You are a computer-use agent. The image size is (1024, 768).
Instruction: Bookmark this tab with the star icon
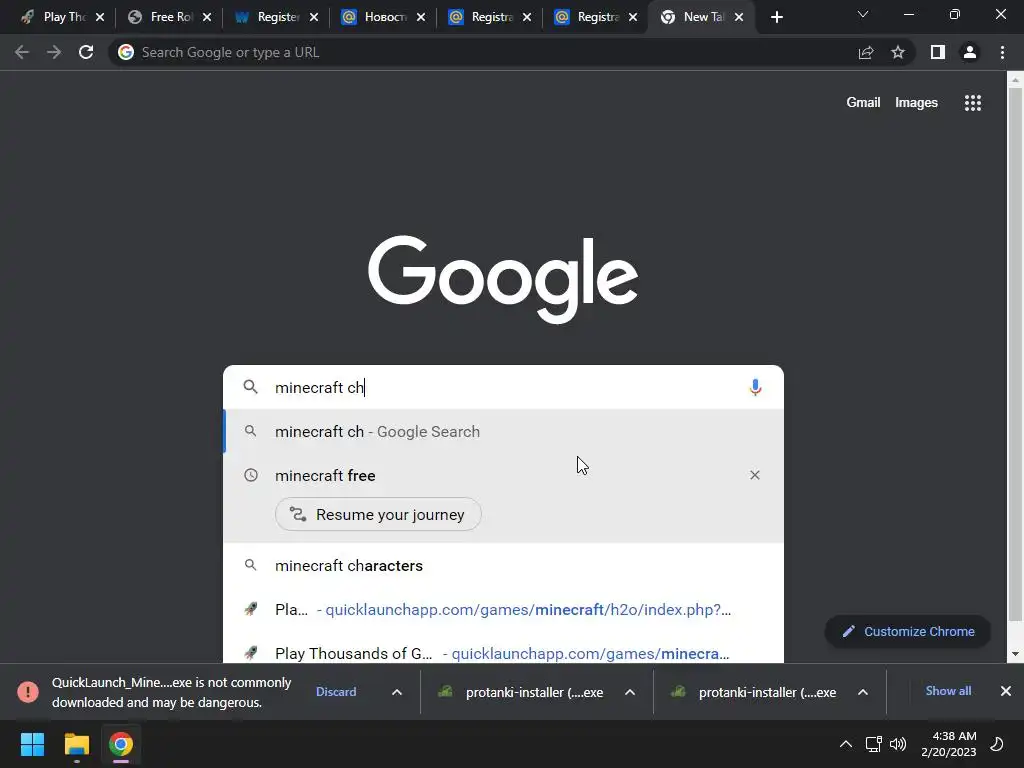pyautogui.click(x=898, y=52)
